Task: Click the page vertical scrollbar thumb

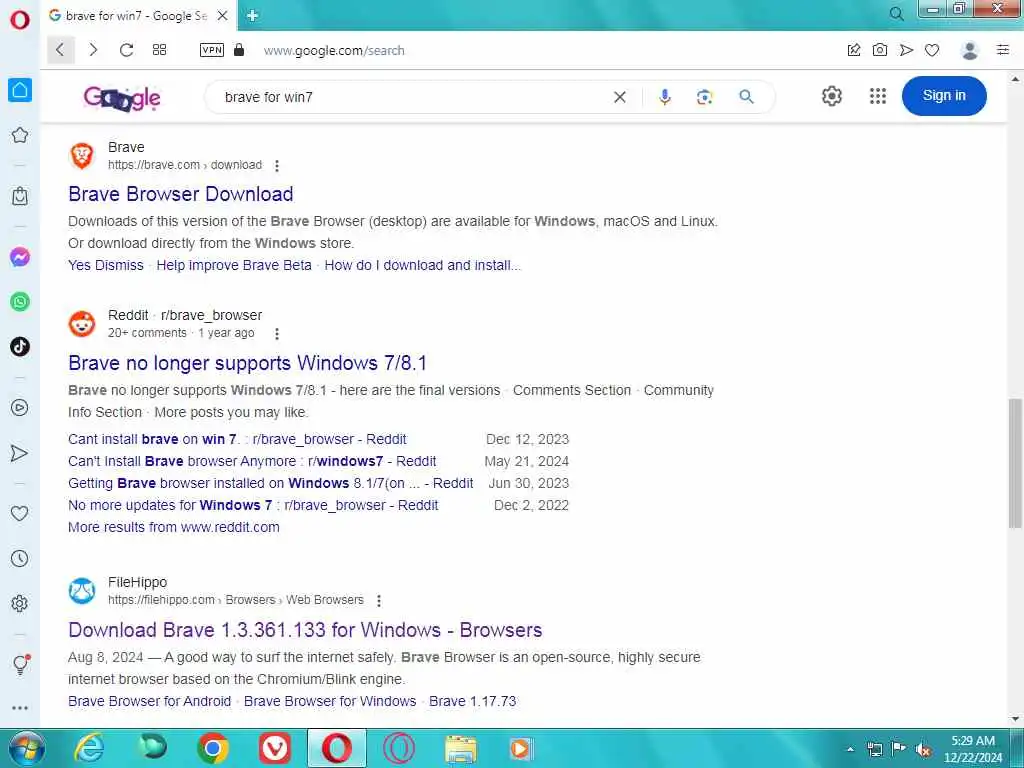Action: 1015,462
